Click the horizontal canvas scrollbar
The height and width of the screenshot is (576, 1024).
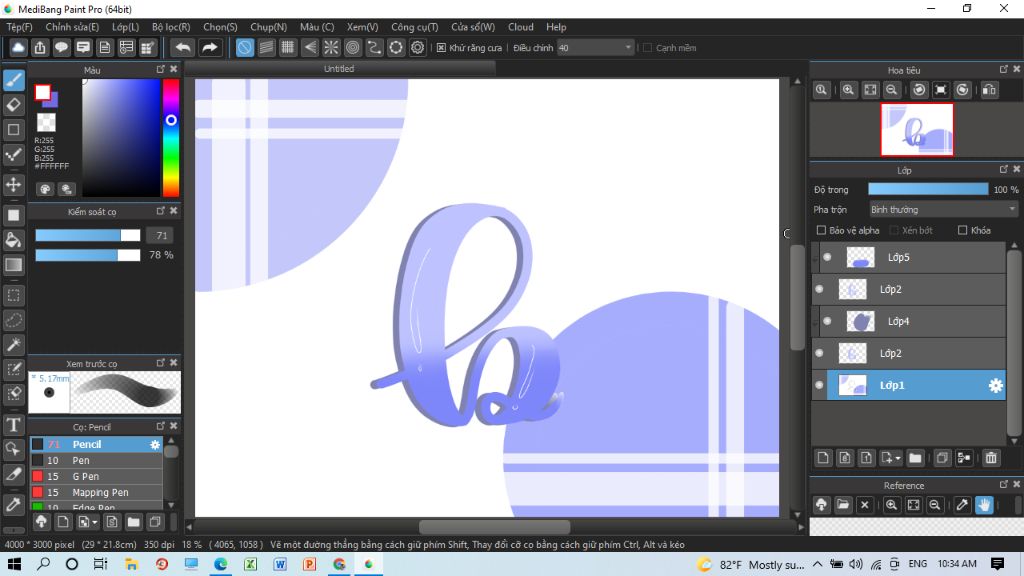(494, 526)
